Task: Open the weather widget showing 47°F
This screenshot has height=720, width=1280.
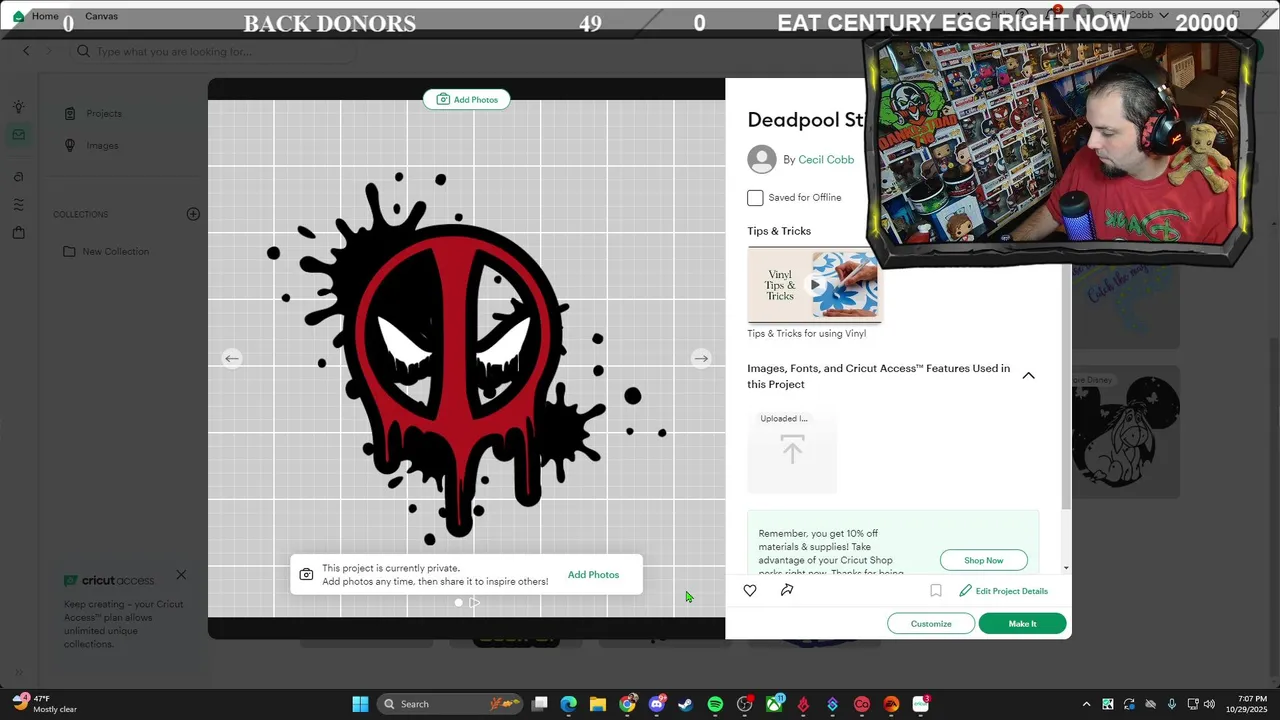Action: tap(45, 704)
